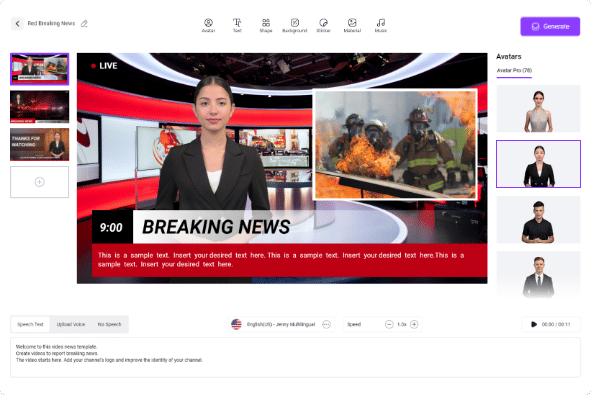Select the Thanks For Watching scene thumbnail
Image resolution: width=591 pixels, height=395 pixels.
(40, 144)
